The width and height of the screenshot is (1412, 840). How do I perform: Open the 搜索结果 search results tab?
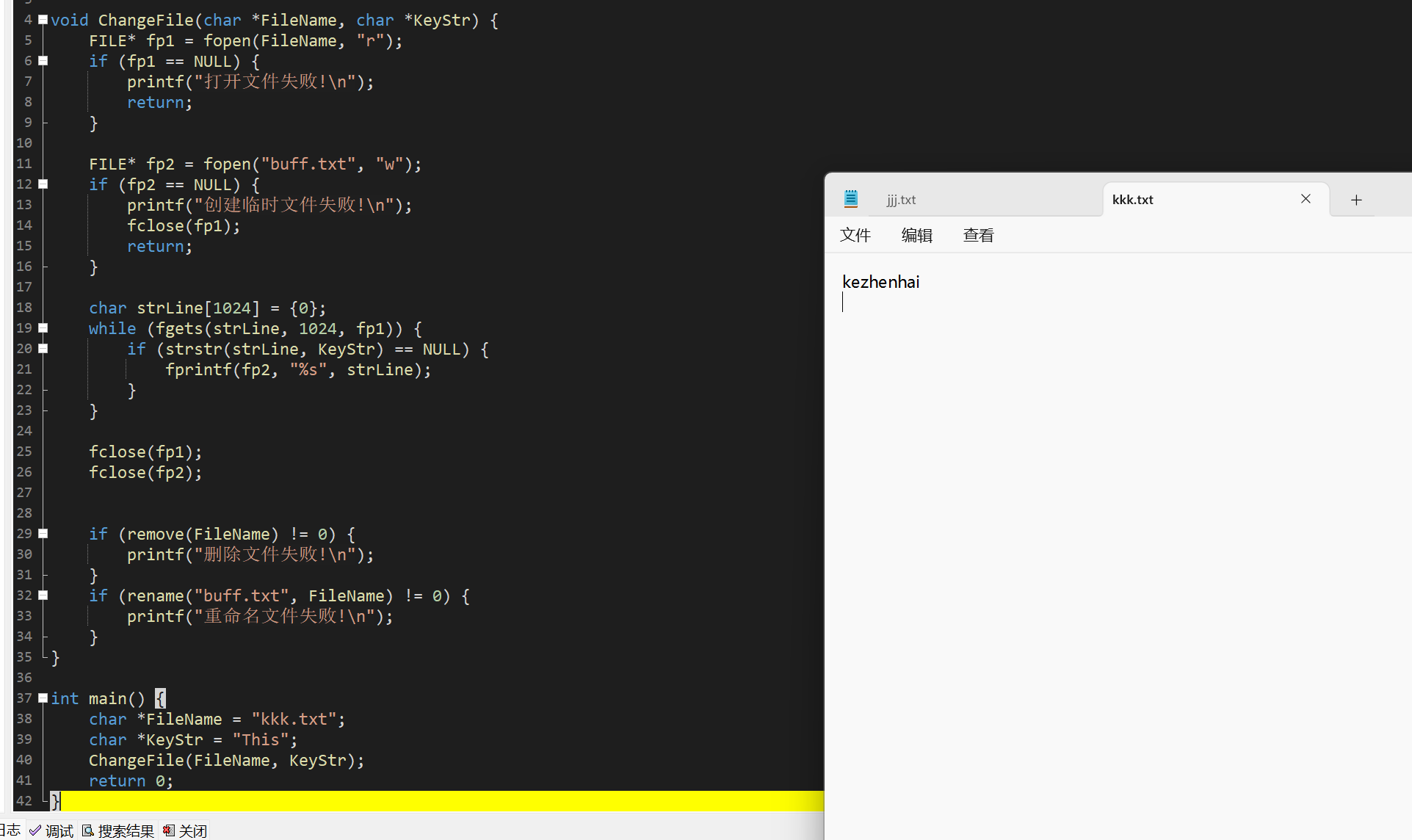[118, 830]
